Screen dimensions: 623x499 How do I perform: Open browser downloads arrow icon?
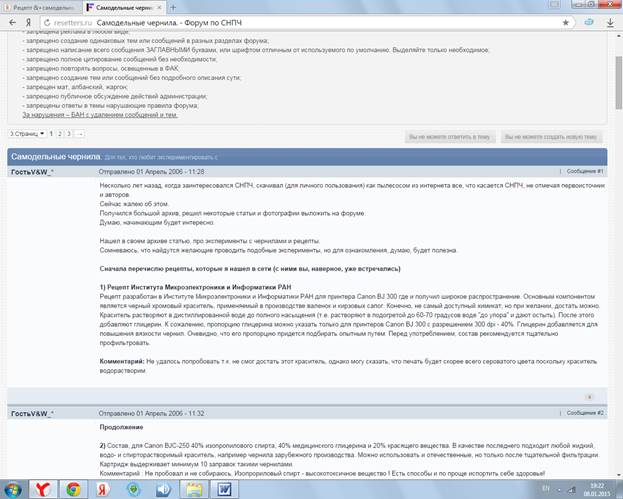610,23
